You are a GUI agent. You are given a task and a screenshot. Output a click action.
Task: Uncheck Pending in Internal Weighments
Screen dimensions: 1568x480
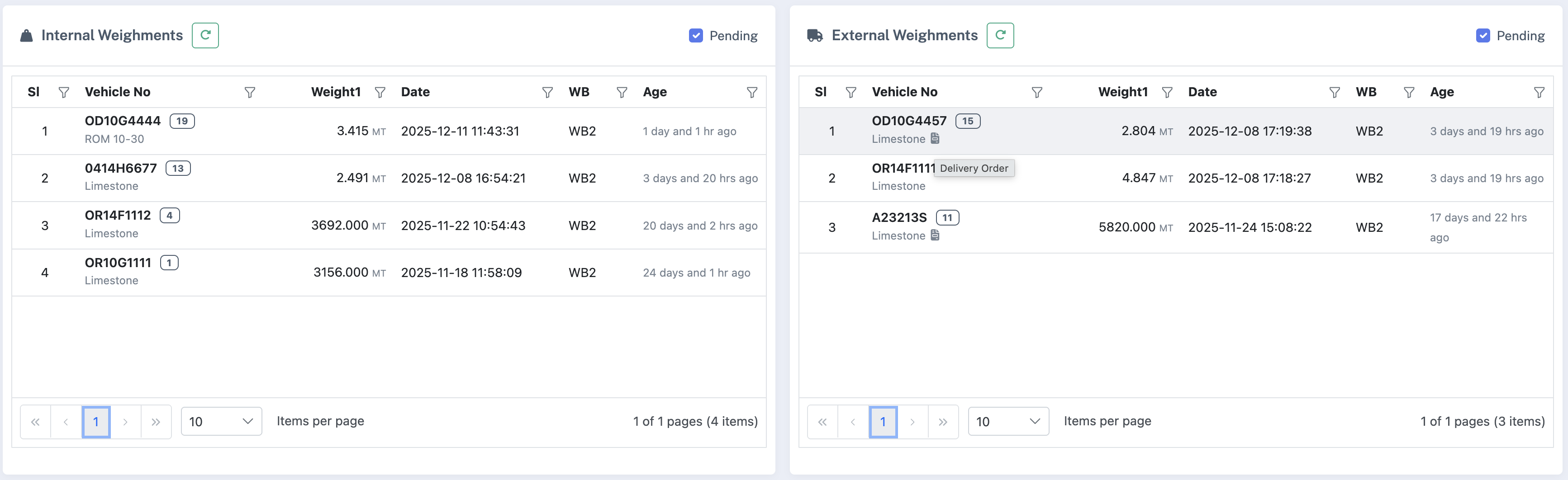696,36
